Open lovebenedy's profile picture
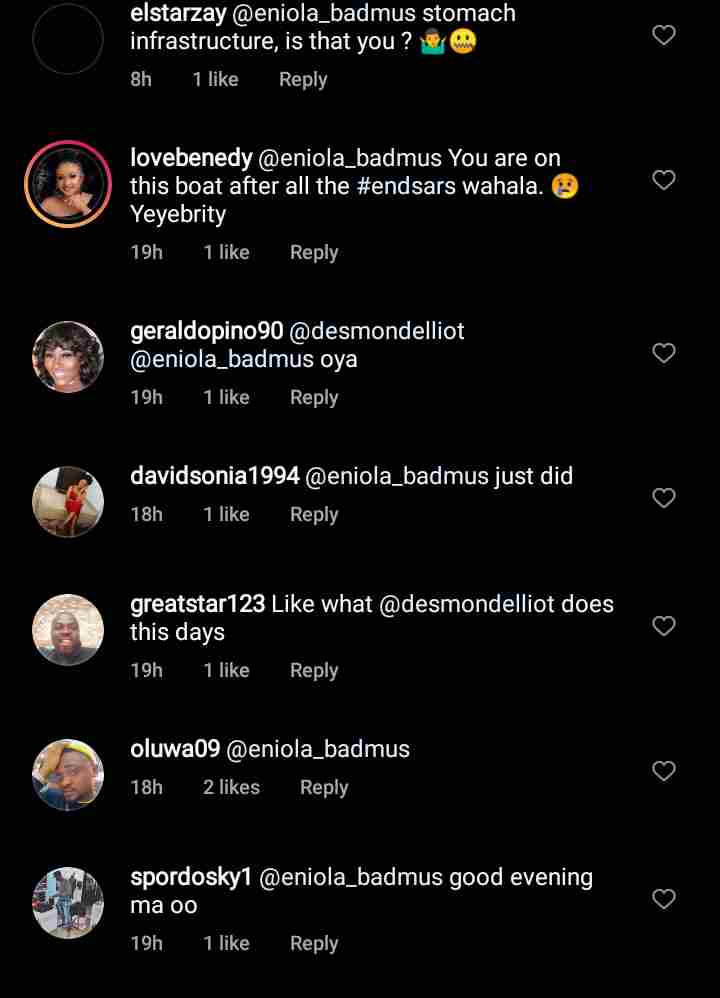The image size is (720, 998). (68, 185)
